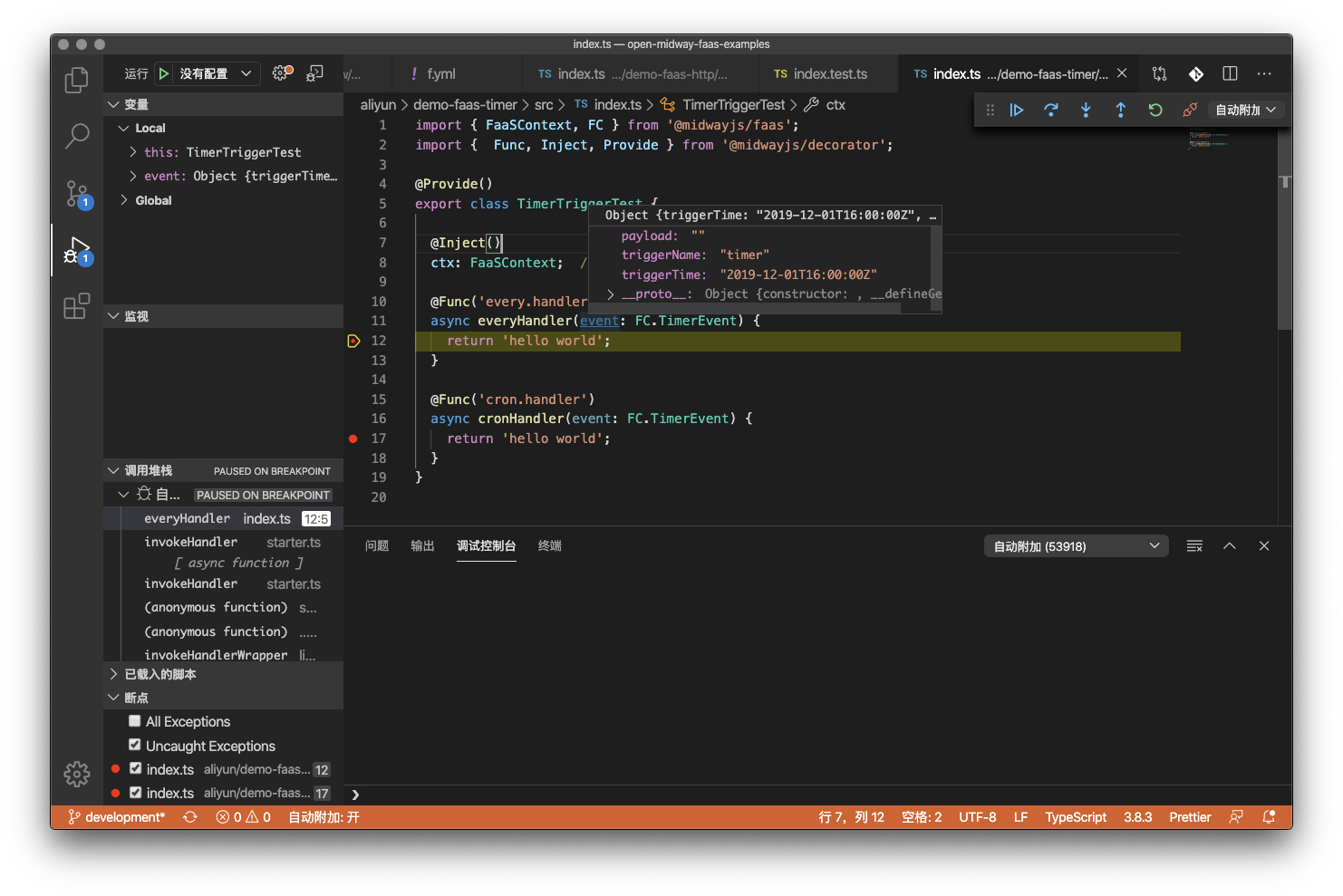Click Continue in the debug toolbar
1343x896 pixels.
pyautogui.click(x=1017, y=110)
